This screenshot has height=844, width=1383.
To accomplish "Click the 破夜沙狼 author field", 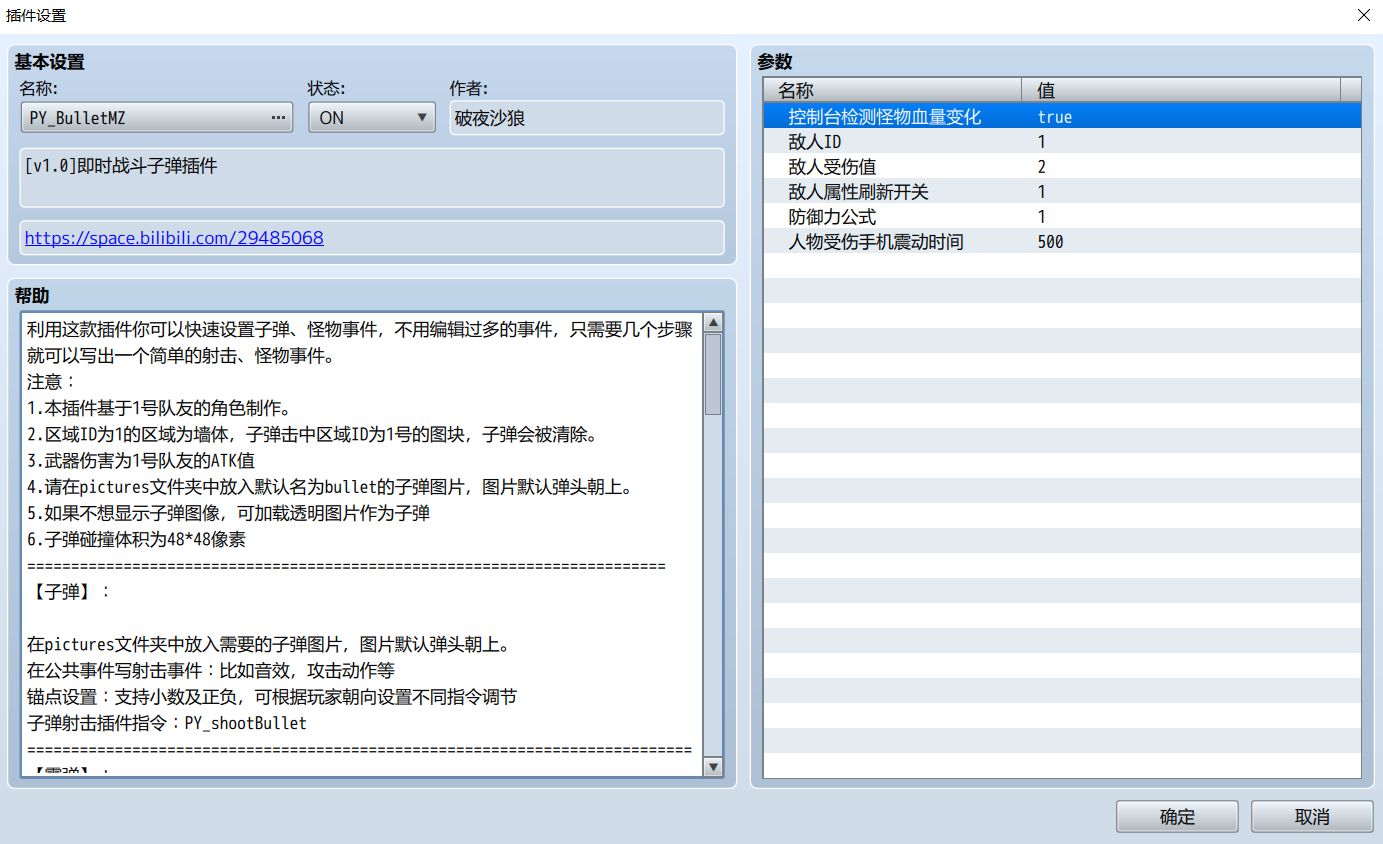I will tap(586, 117).
